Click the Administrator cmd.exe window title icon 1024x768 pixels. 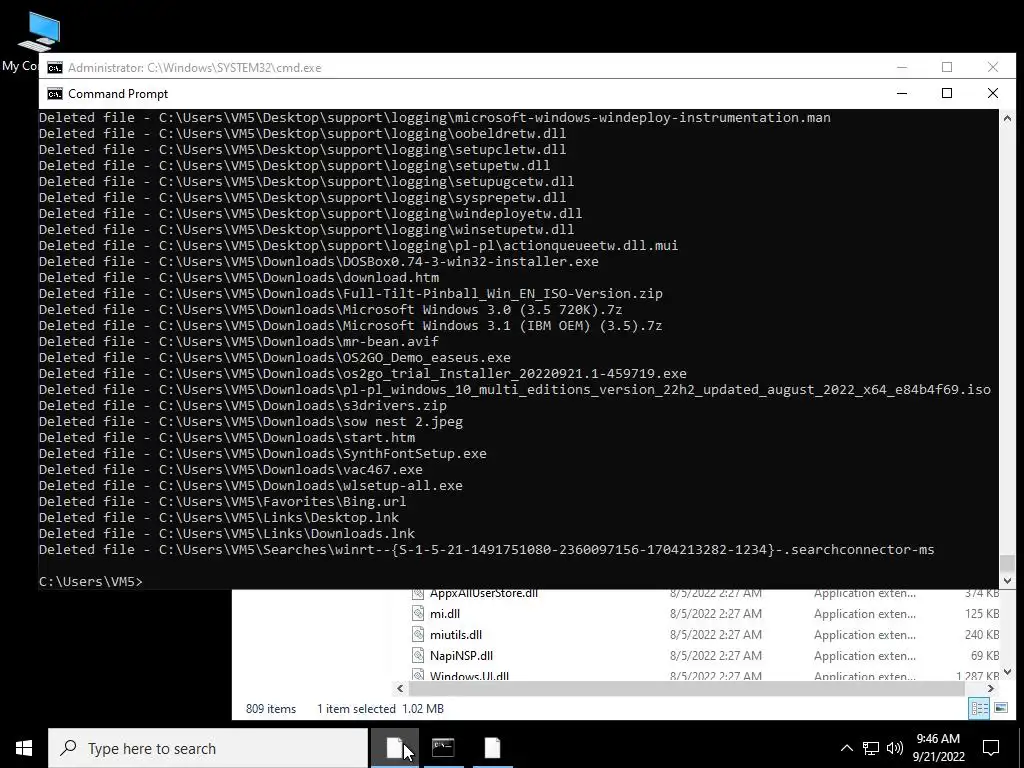pyautogui.click(x=55, y=67)
